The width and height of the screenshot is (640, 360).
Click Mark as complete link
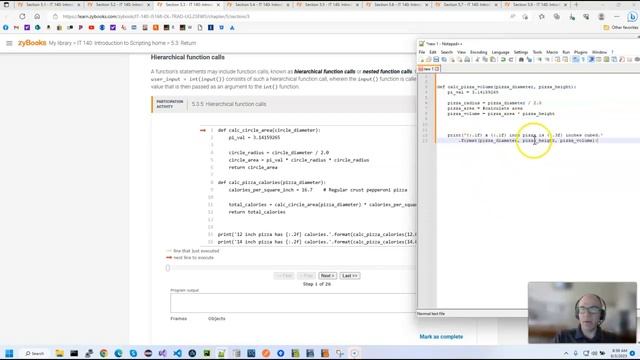coord(441,337)
